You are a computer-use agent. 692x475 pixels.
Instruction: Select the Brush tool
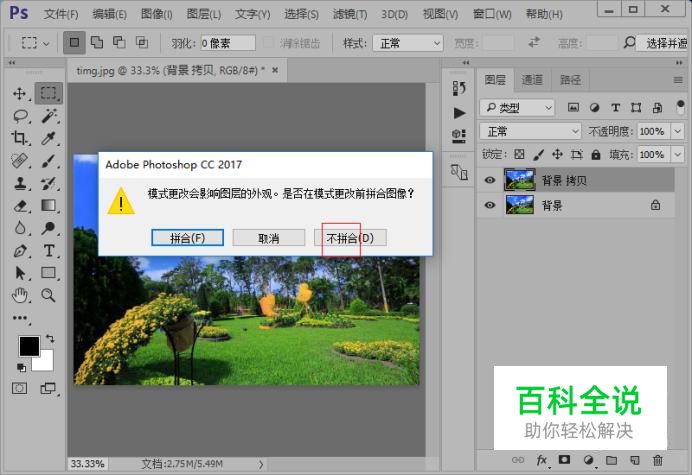click(x=49, y=161)
